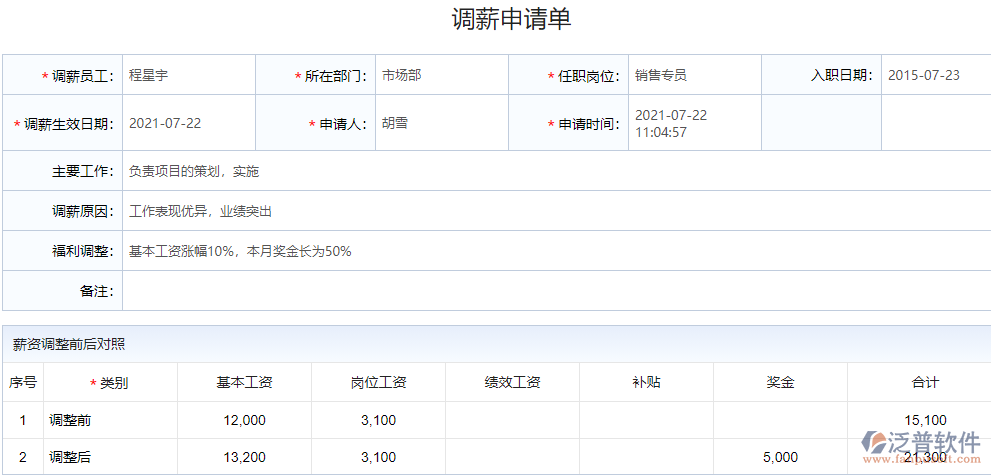Select the 任职岗位 field showing 销售专员
The height and width of the screenshot is (475, 991).
pos(694,75)
